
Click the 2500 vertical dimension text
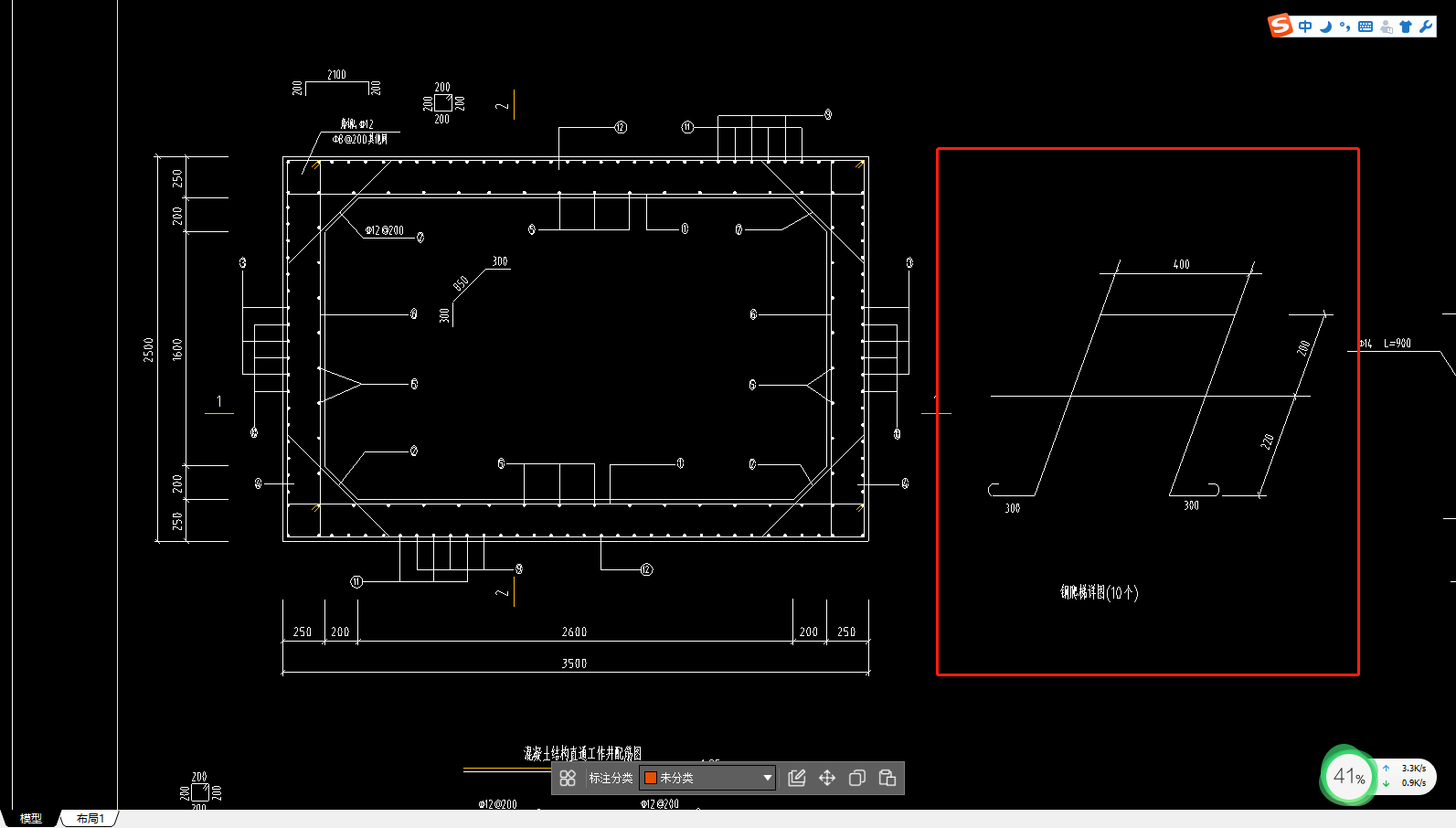tap(148, 349)
